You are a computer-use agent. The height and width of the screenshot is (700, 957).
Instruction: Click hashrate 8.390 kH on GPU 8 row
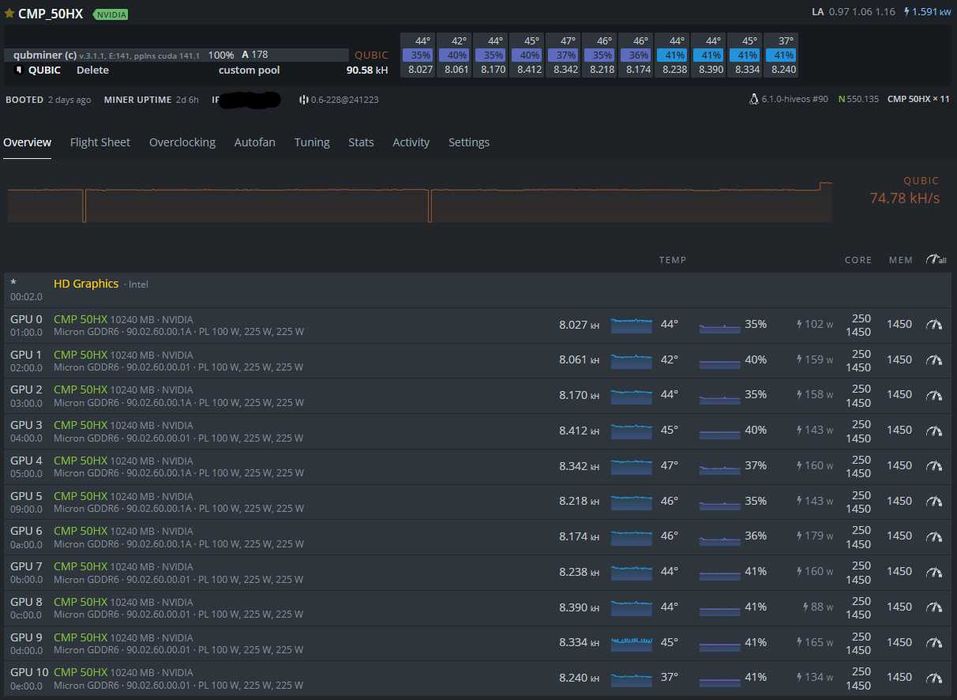[x=579, y=607]
